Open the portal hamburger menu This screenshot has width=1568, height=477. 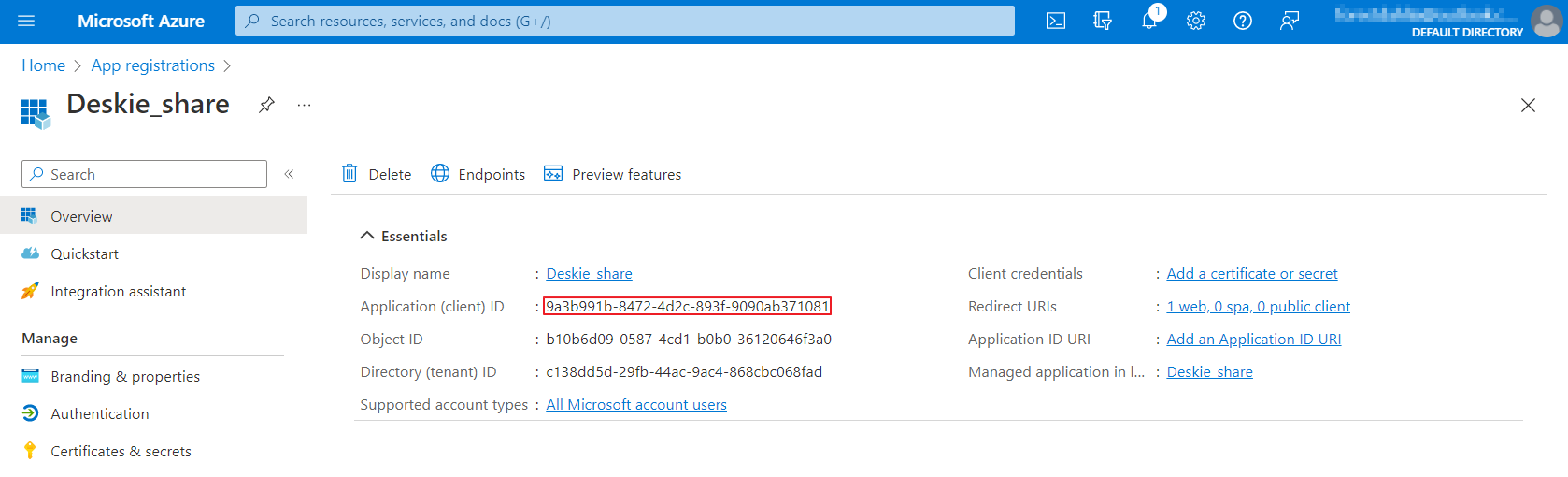tap(26, 21)
